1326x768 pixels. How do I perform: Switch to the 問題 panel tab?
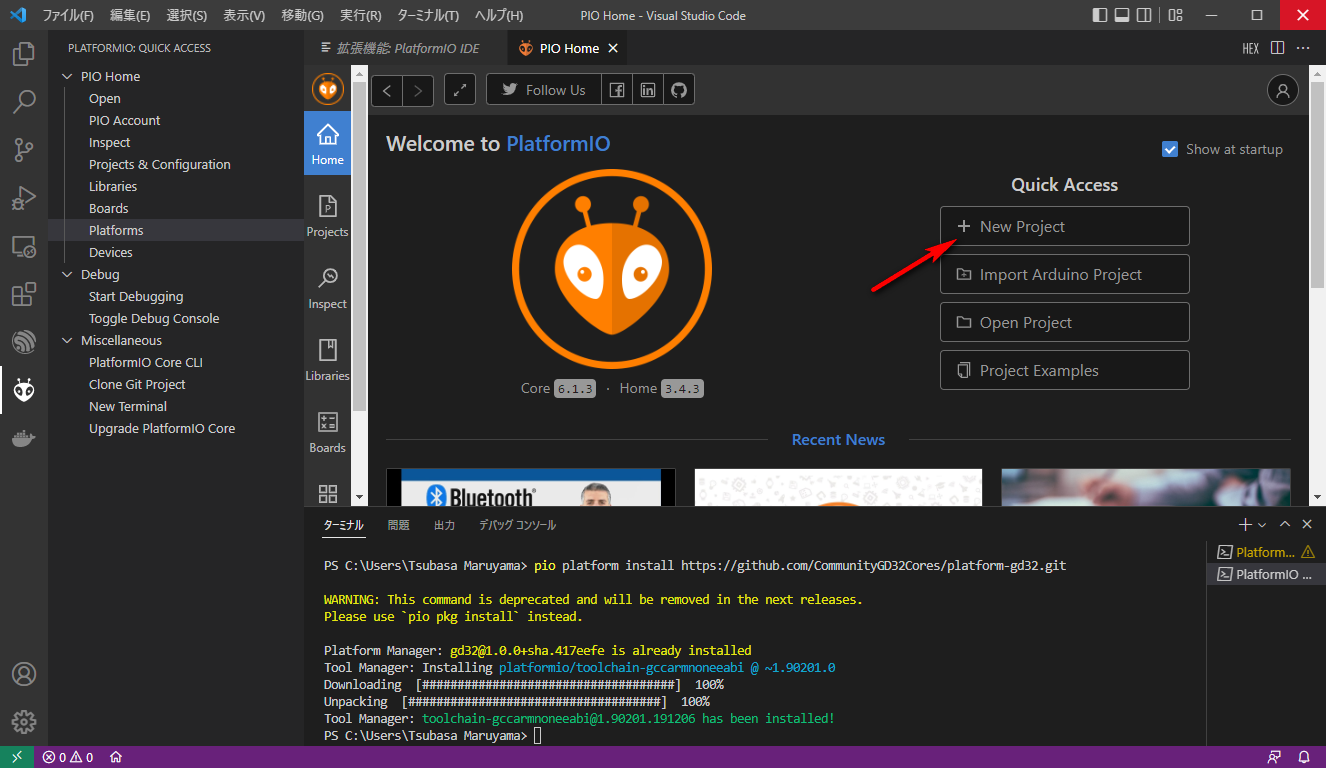[398, 525]
